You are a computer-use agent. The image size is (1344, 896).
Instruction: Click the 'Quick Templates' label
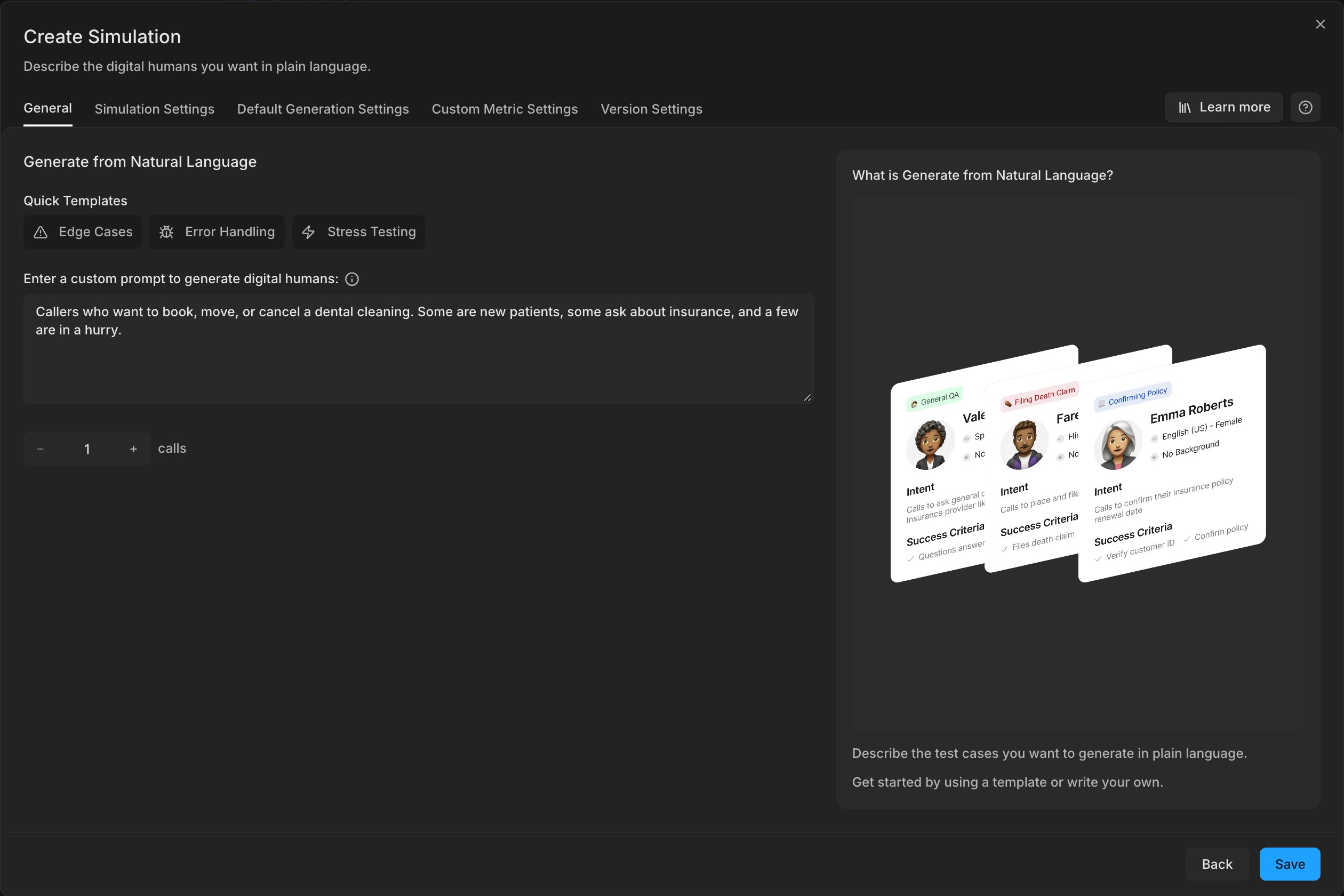click(75, 201)
